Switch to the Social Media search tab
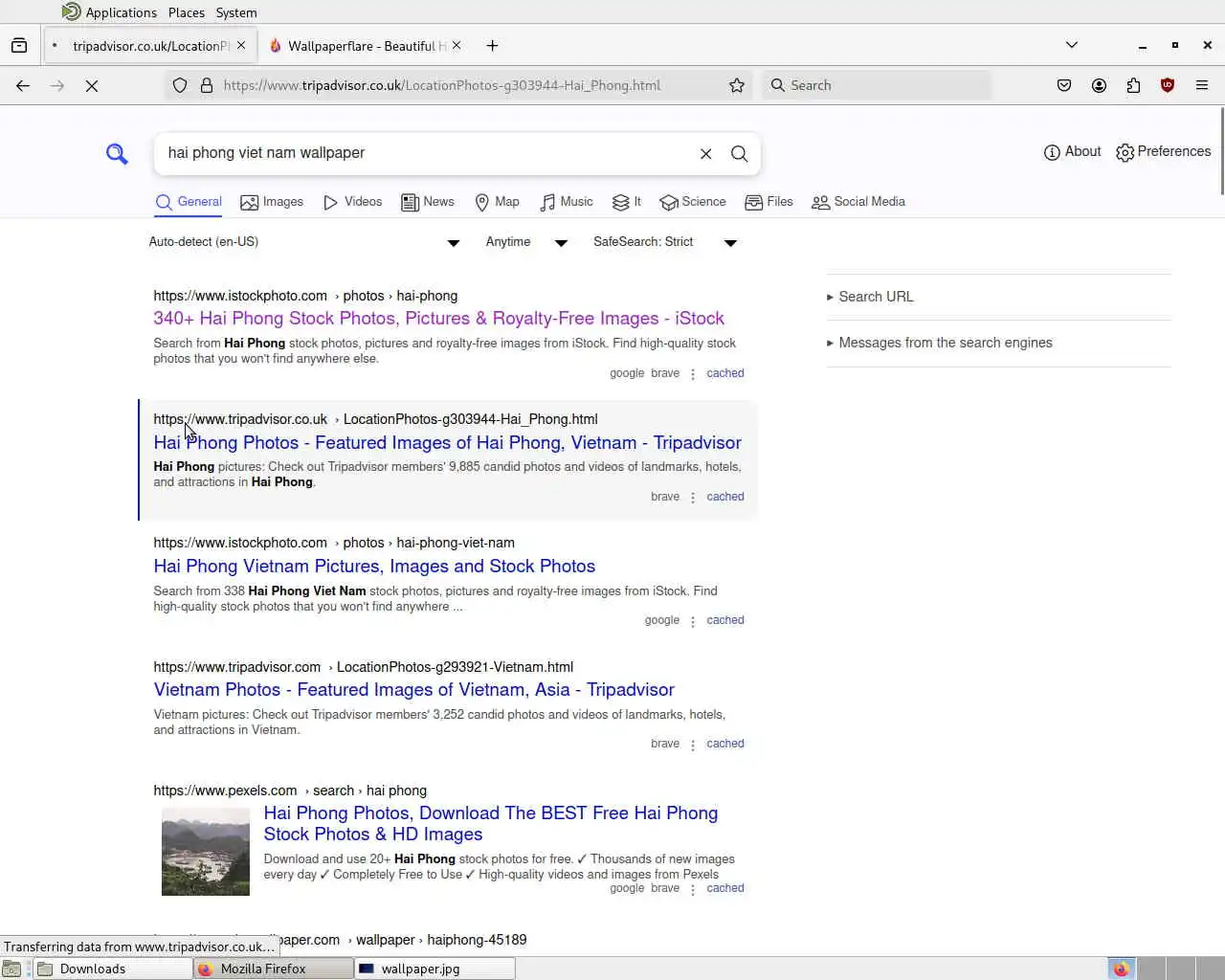1225x980 pixels. 858,202
